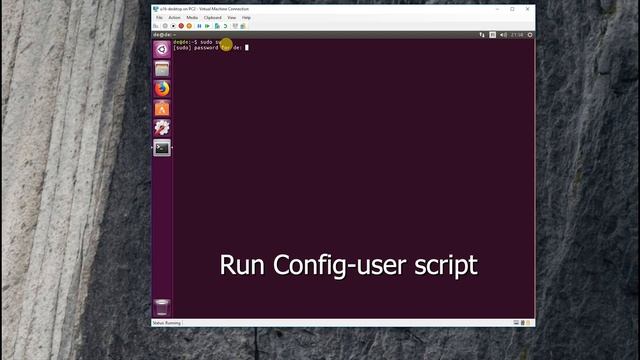
Task: Reset the VM with the green play icon
Action: click(x=207, y=26)
